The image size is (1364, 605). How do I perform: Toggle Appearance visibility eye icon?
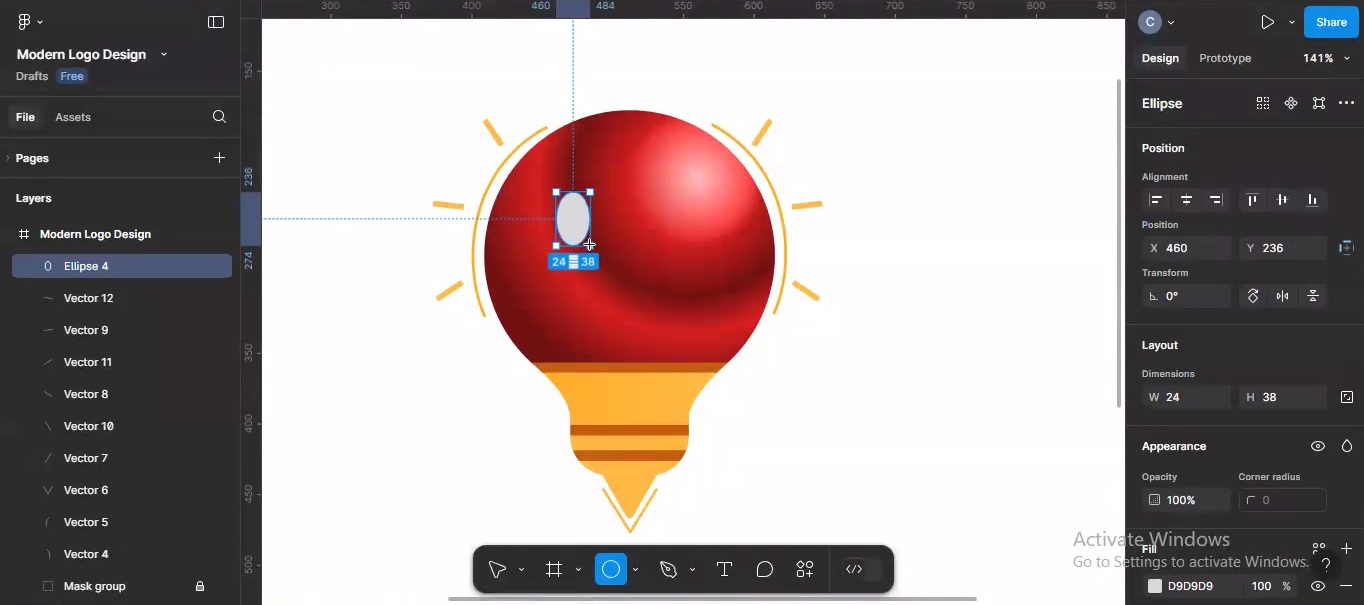click(x=1318, y=446)
